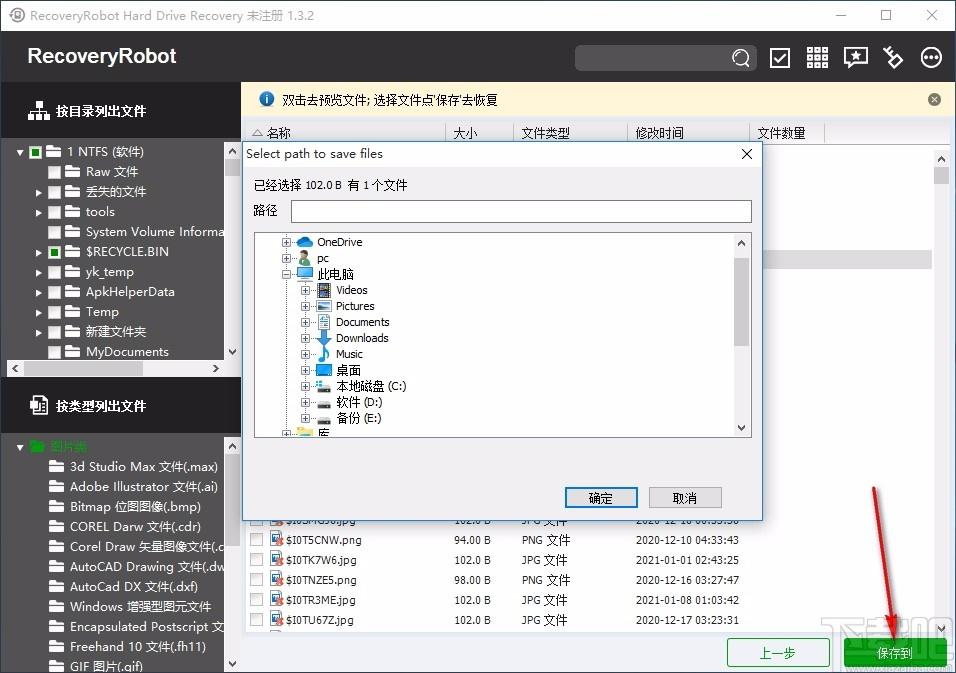
Task: Check the yk_temp folder checkbox
Action: tap(54, 272)
